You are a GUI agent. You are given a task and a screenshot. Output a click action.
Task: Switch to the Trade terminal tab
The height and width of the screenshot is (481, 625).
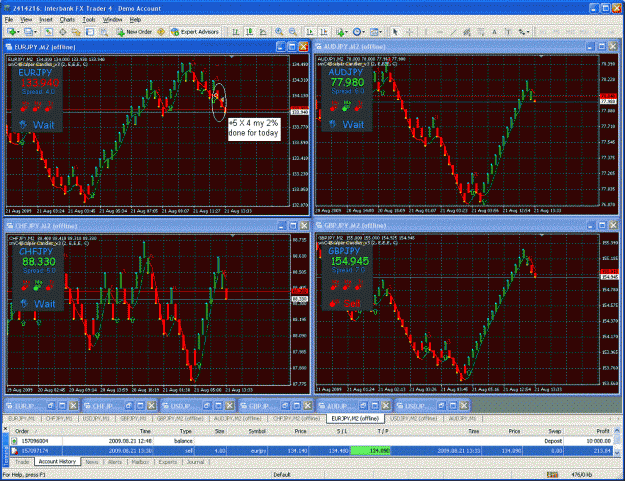[22, 462]
